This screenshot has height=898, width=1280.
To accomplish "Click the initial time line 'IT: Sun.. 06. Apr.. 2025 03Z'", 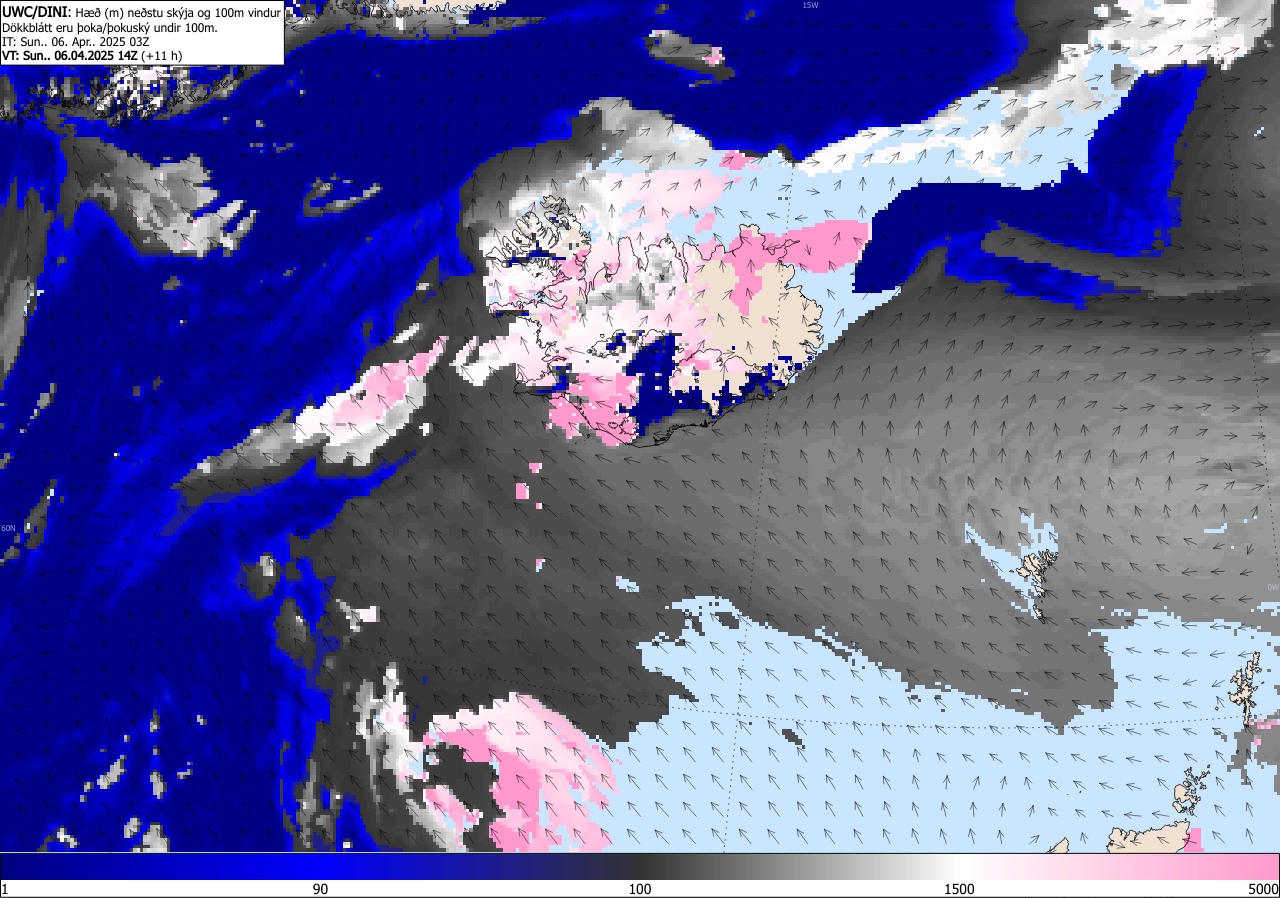I will point(76,41).
